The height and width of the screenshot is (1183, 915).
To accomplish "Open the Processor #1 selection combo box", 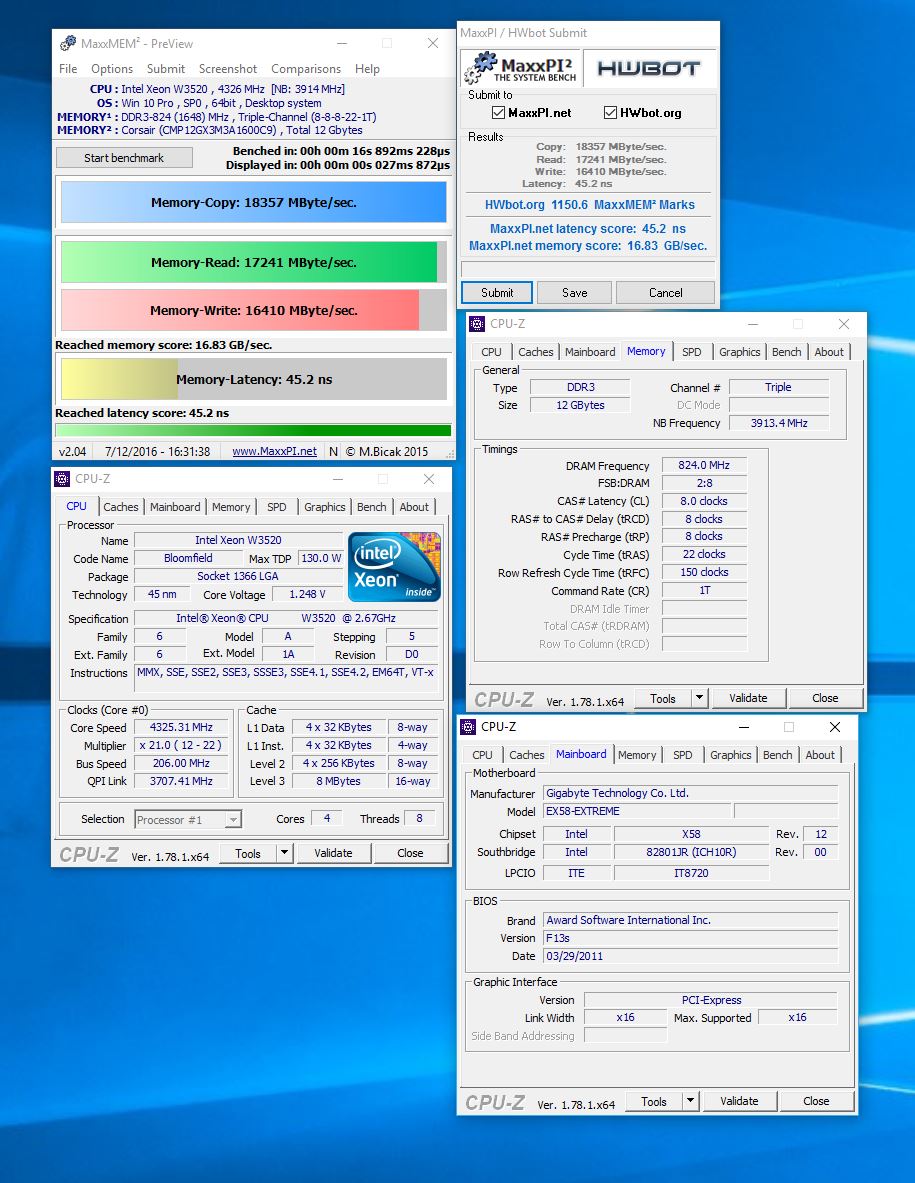I will (x=188, y=819).
